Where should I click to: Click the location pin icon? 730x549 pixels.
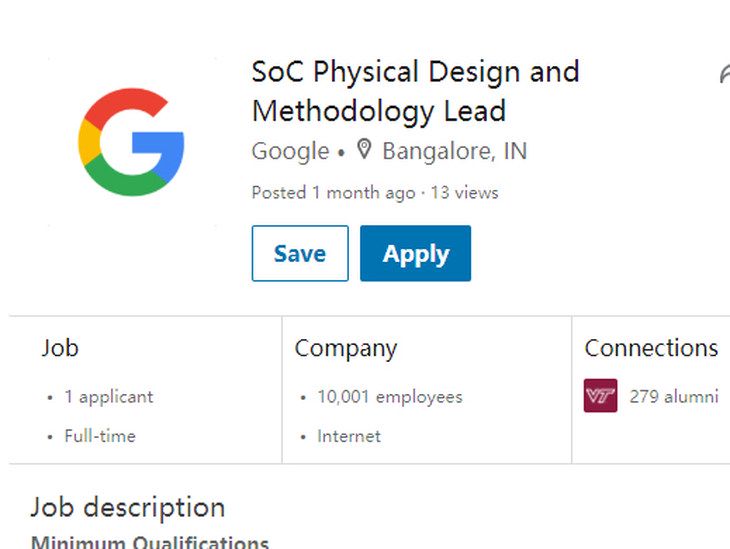pyautogui.click(x=364, y=149)
